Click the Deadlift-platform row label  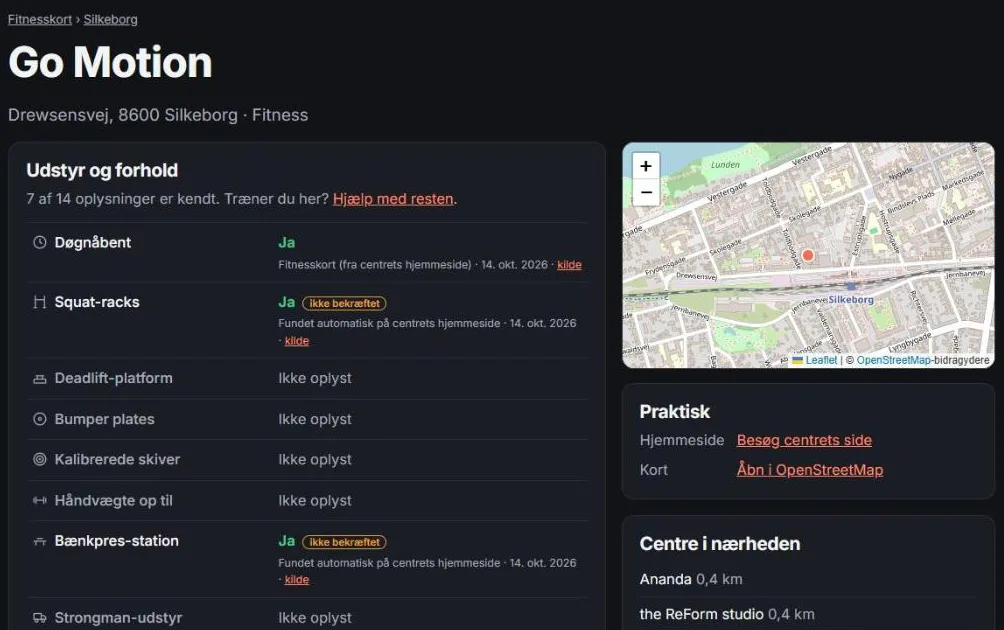tap(113, 378)
